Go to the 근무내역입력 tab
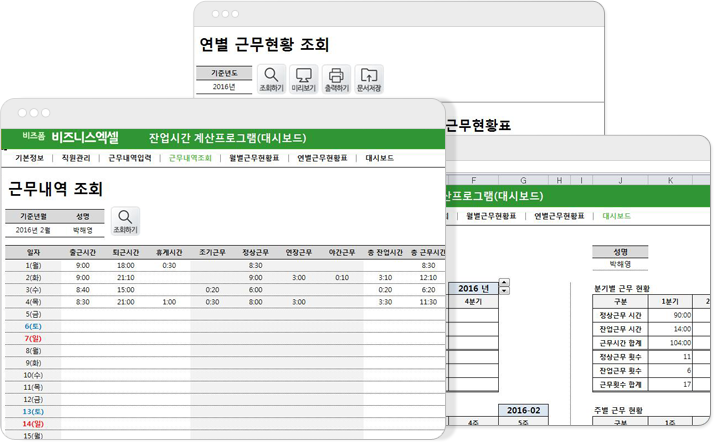This screenshot has height=442, width=714. [x=130, y=158]
